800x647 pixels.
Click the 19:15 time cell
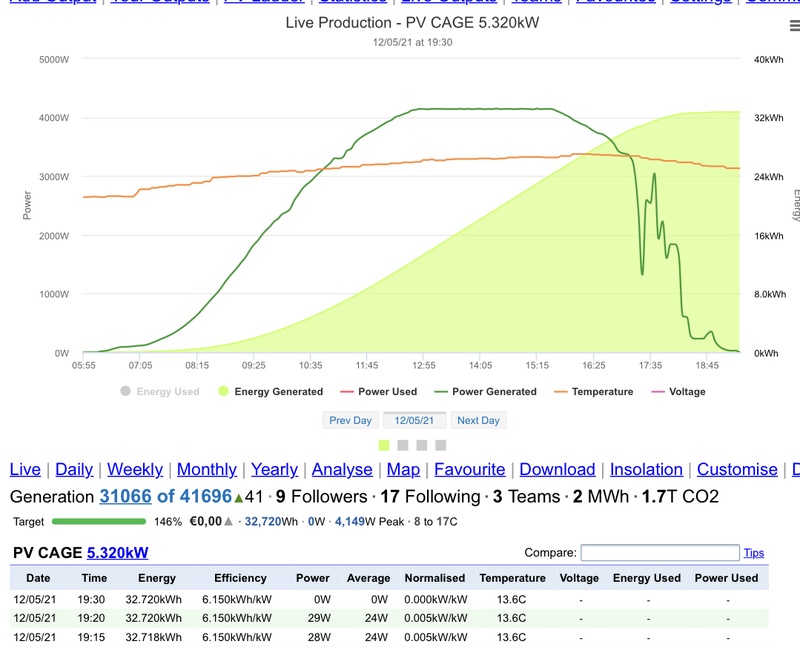(x=91, y=637)
